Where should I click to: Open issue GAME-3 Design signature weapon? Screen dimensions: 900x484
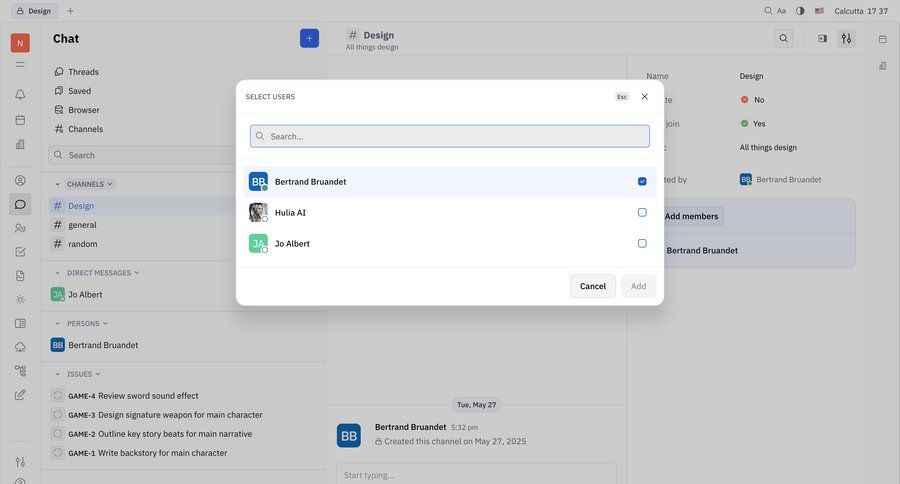pyautogui.click(x=186, y=415)
